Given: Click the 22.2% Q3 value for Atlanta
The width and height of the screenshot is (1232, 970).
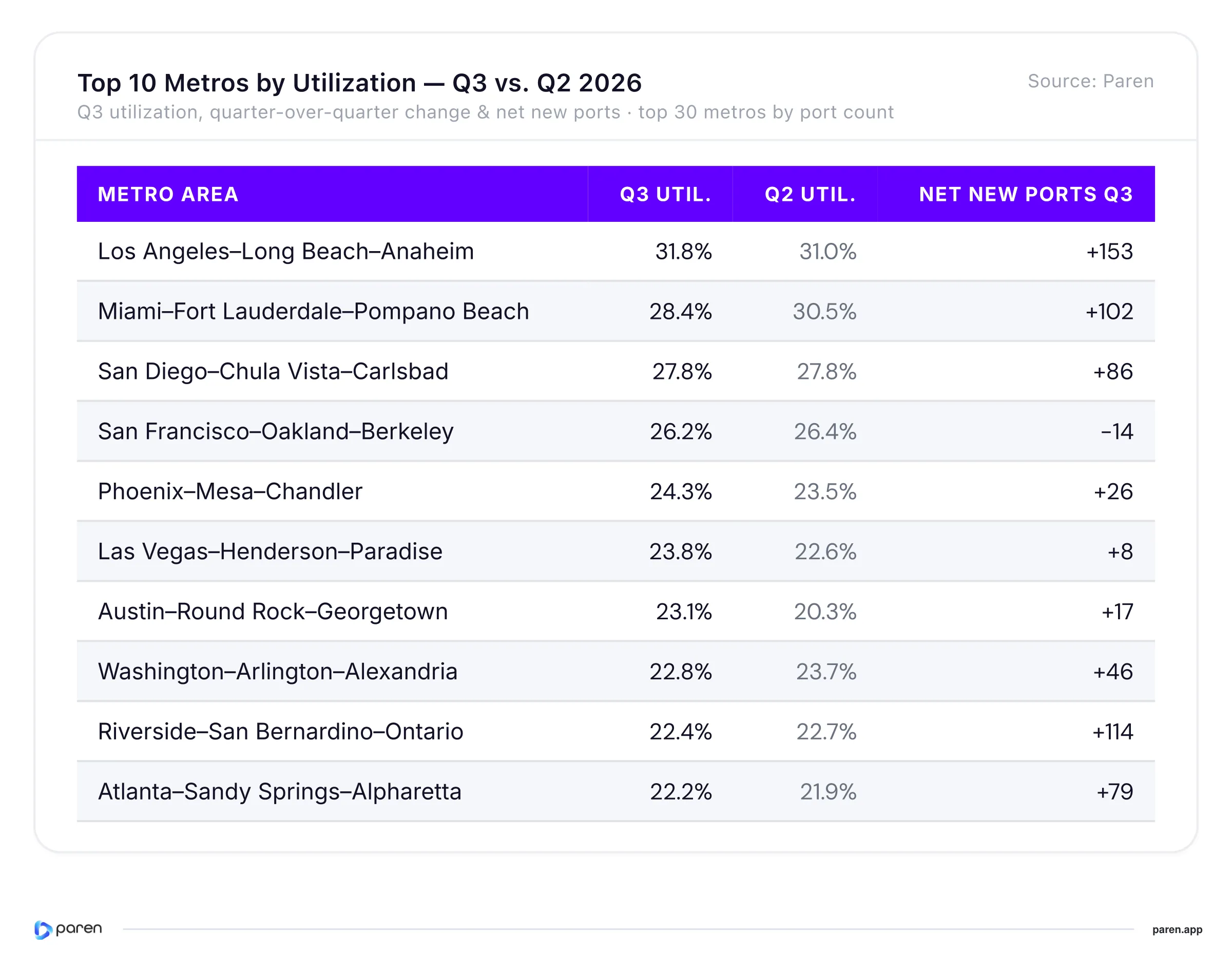Looking at the screenshot, I should 681,792.
